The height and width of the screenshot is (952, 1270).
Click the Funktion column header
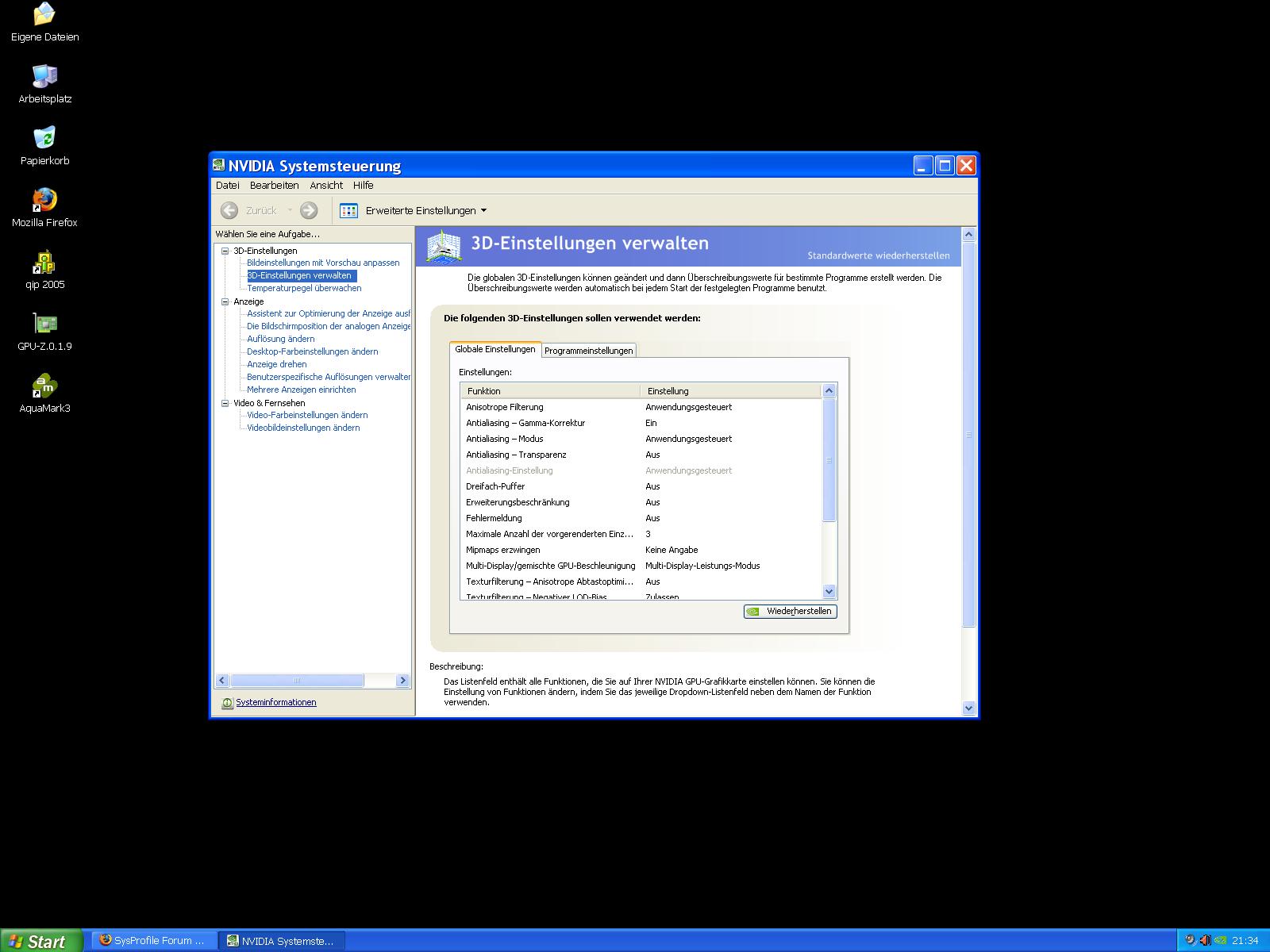pyautogui.click(x=550, y=390)
